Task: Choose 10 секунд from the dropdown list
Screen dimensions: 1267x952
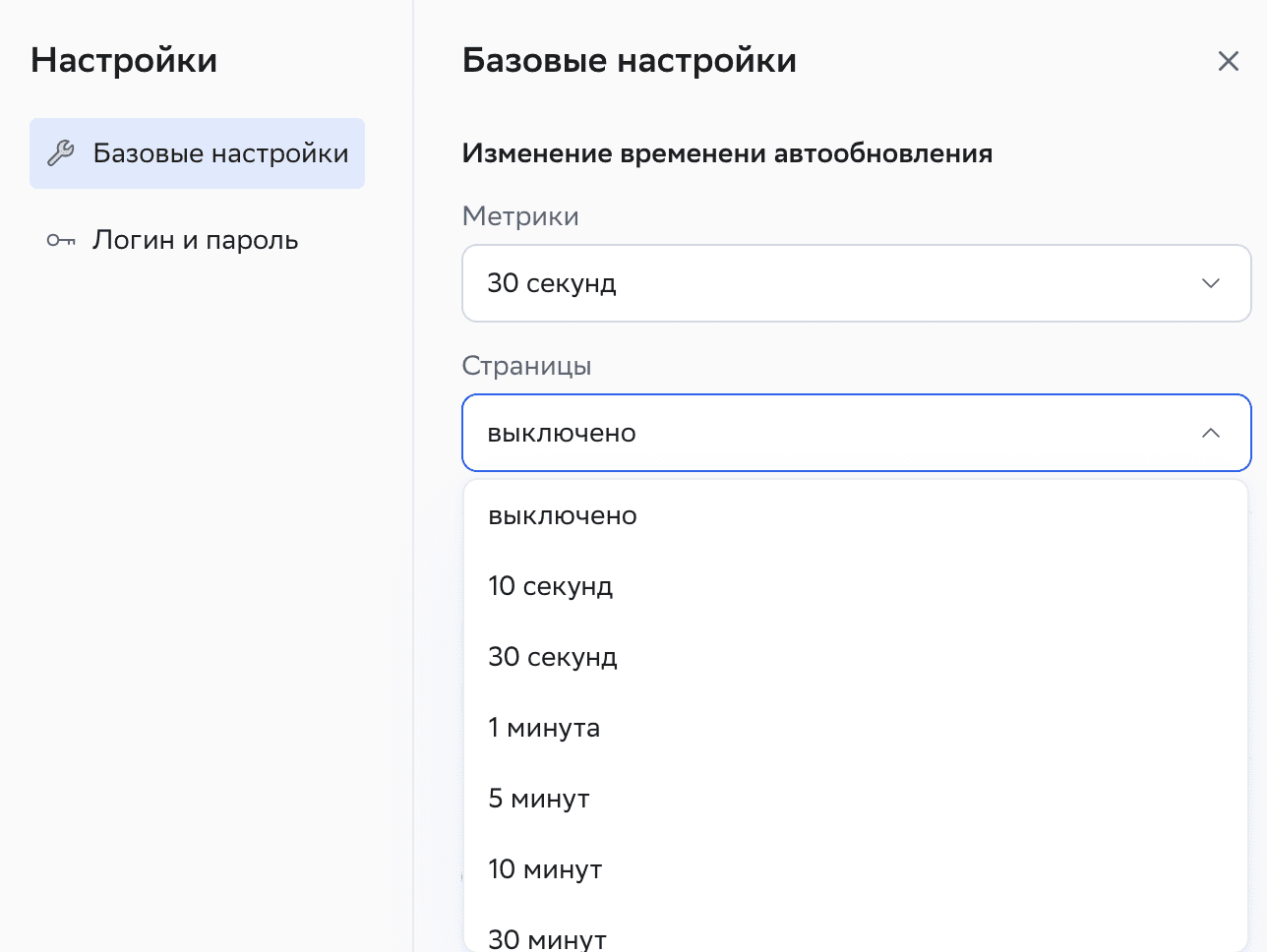Action: [551, 587]
